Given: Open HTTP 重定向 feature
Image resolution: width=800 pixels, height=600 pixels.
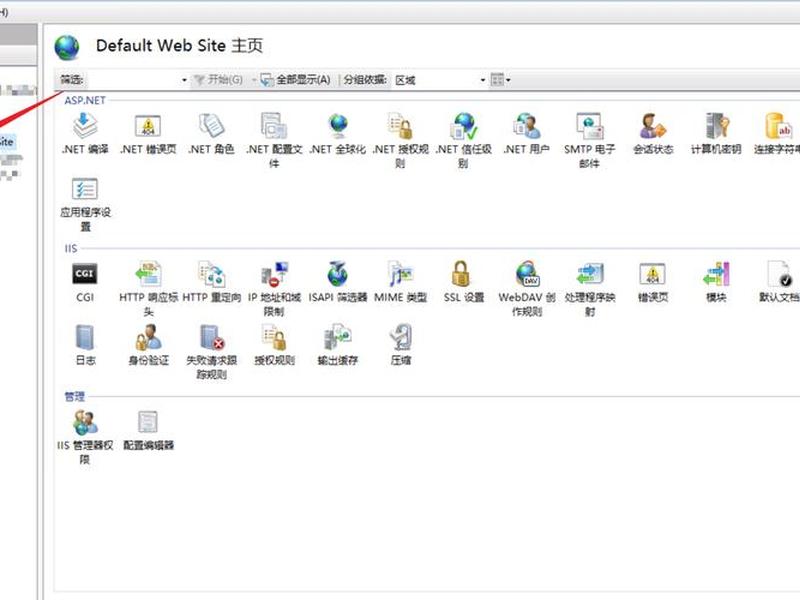Looking at the screenshot, I should [x=211, y=282].
